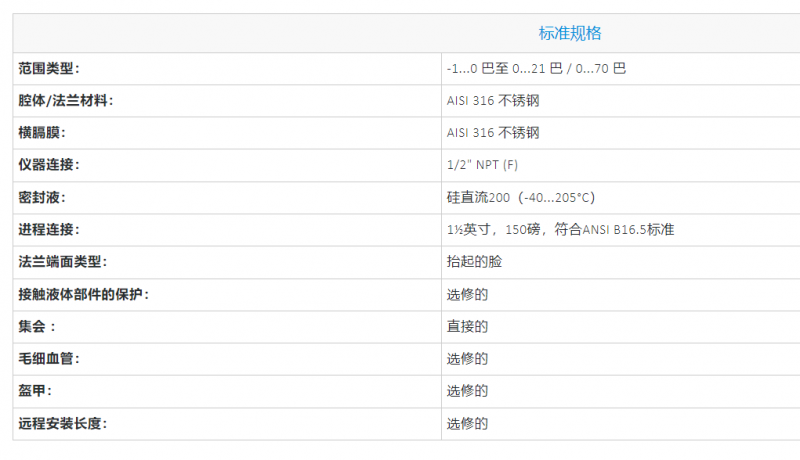Click the pressure range value in 范围类型 row

click(x=536, y=68)
